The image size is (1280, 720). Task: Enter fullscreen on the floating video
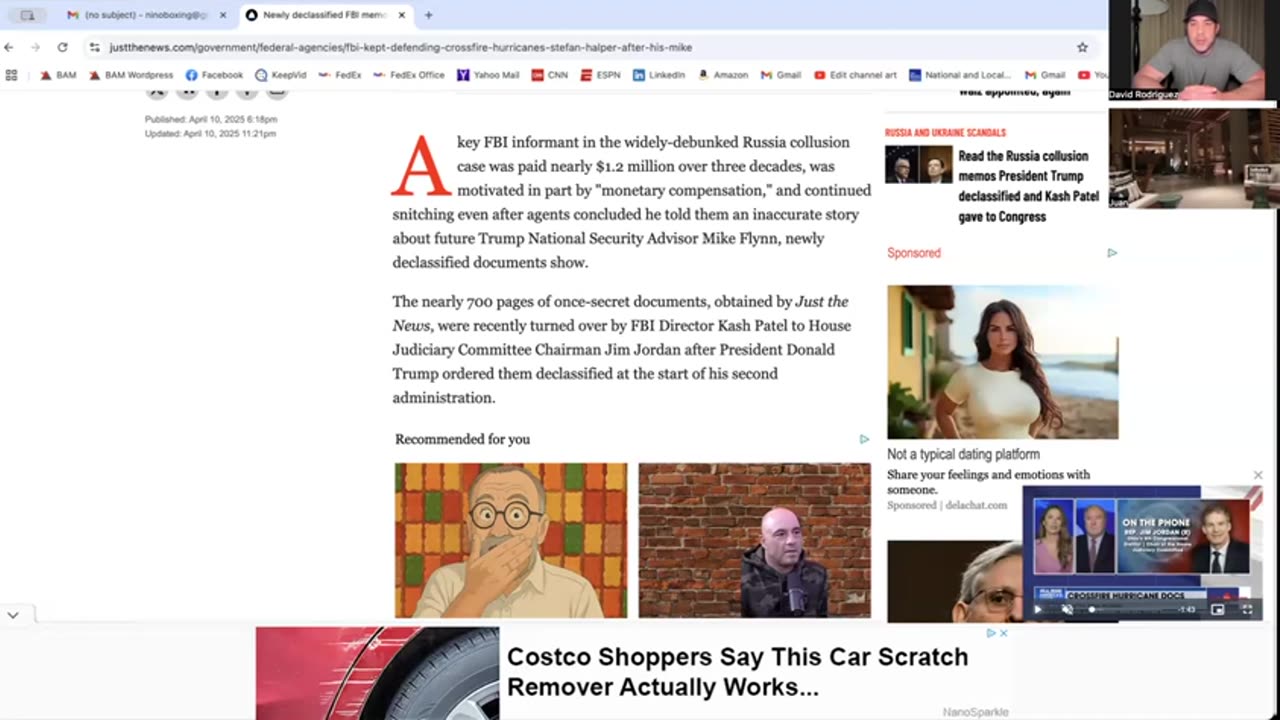point(1247,609)
